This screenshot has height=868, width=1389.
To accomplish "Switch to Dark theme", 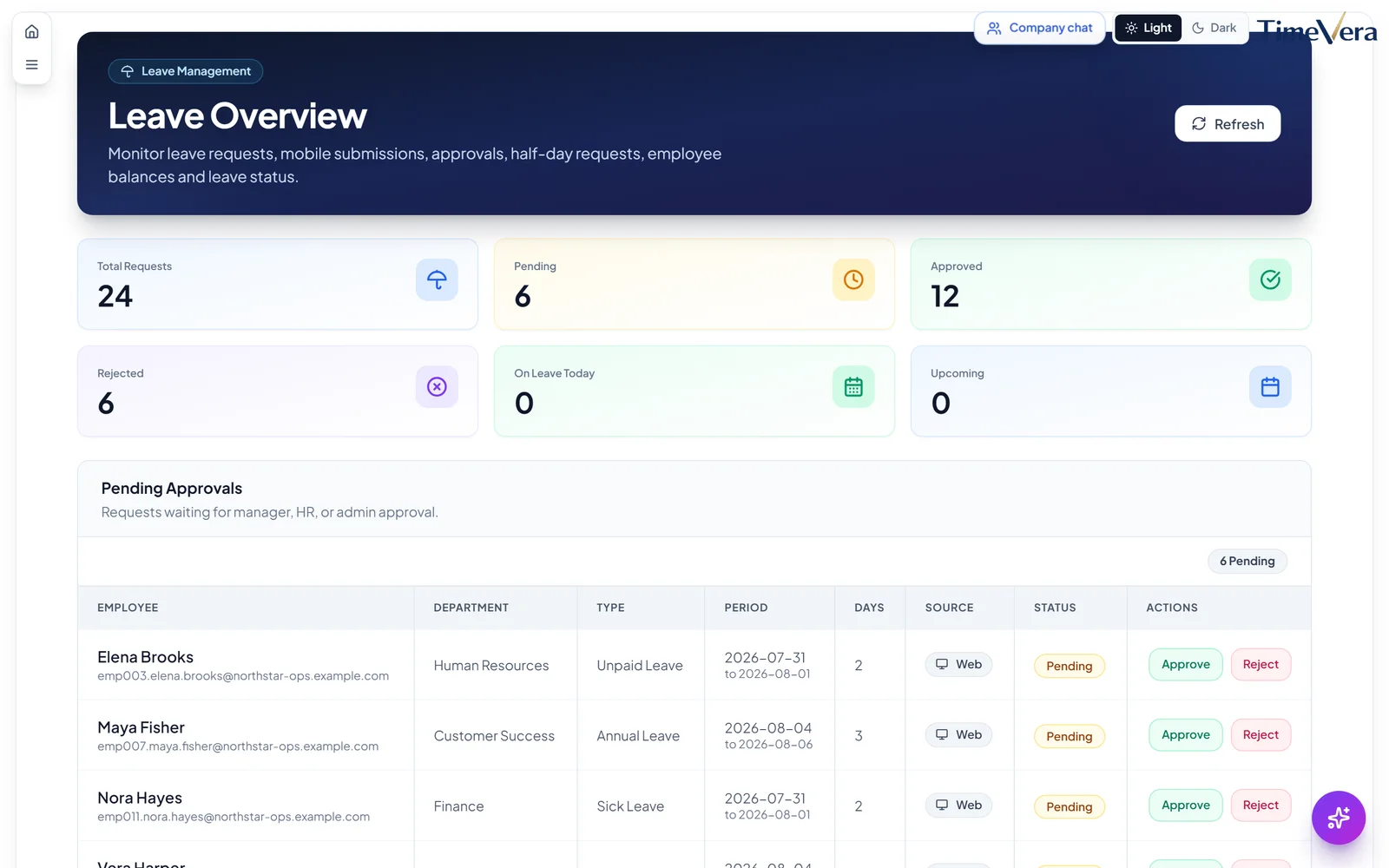I will [x=1214, y=28].
